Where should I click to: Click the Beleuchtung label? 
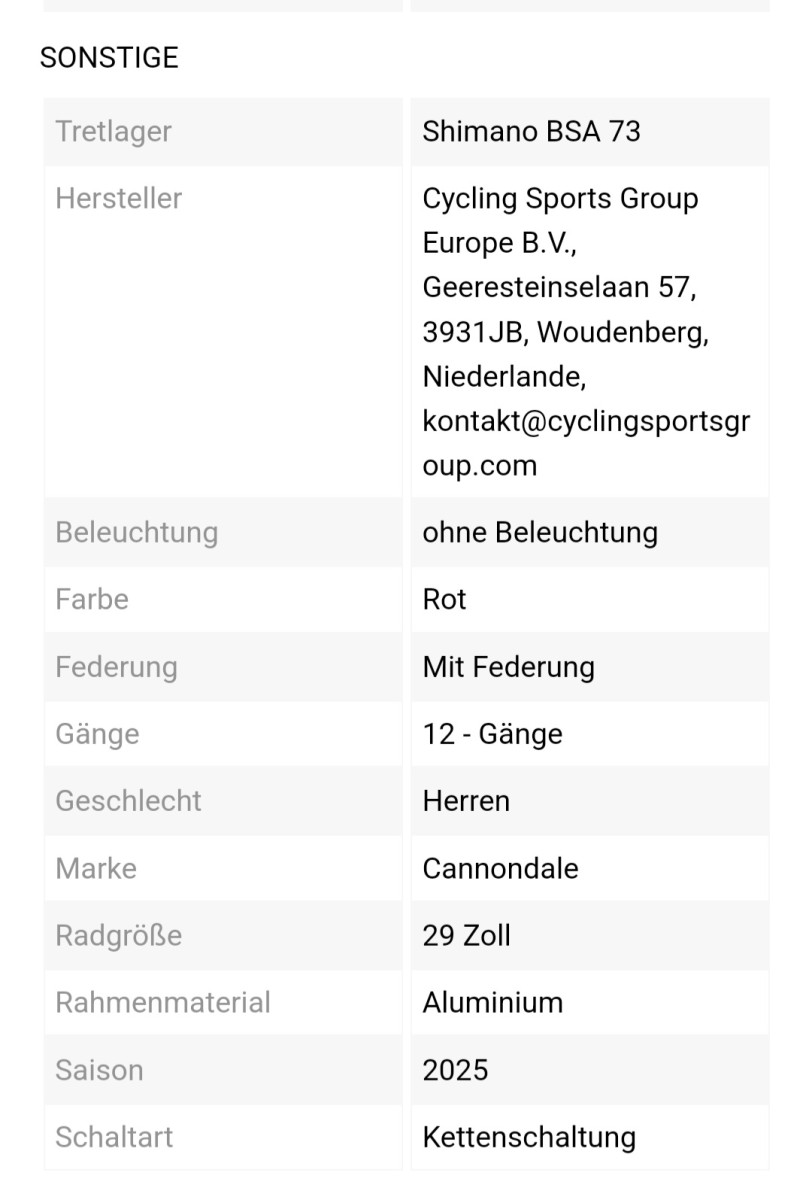click(x=137, y=532)
